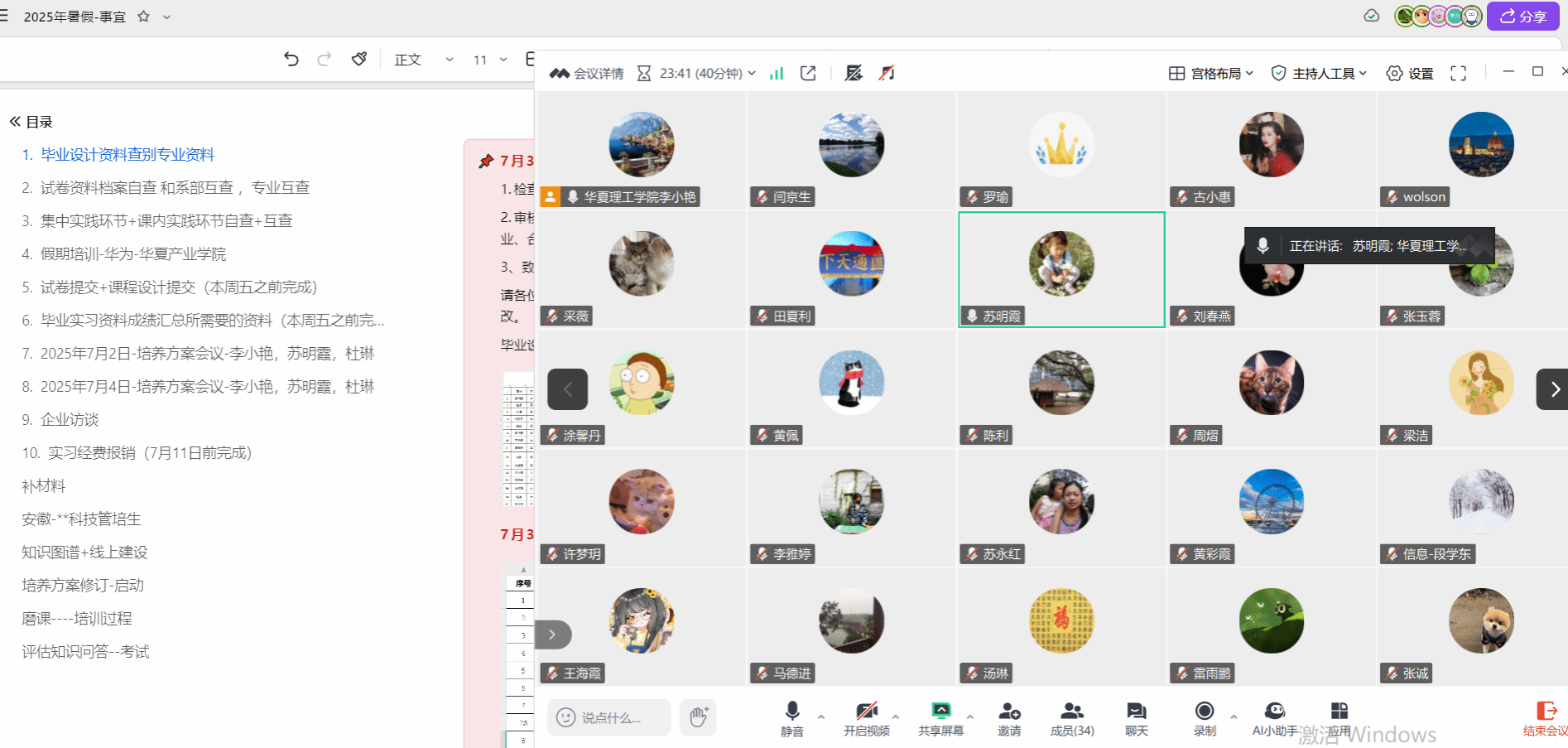Open the AI小助手 assistant
The image size is (1568, 748).
pos(1274,718)
